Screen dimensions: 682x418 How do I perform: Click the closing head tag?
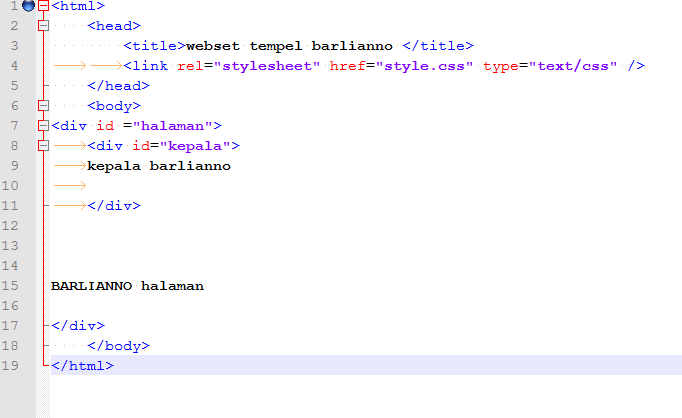[118, 86]
